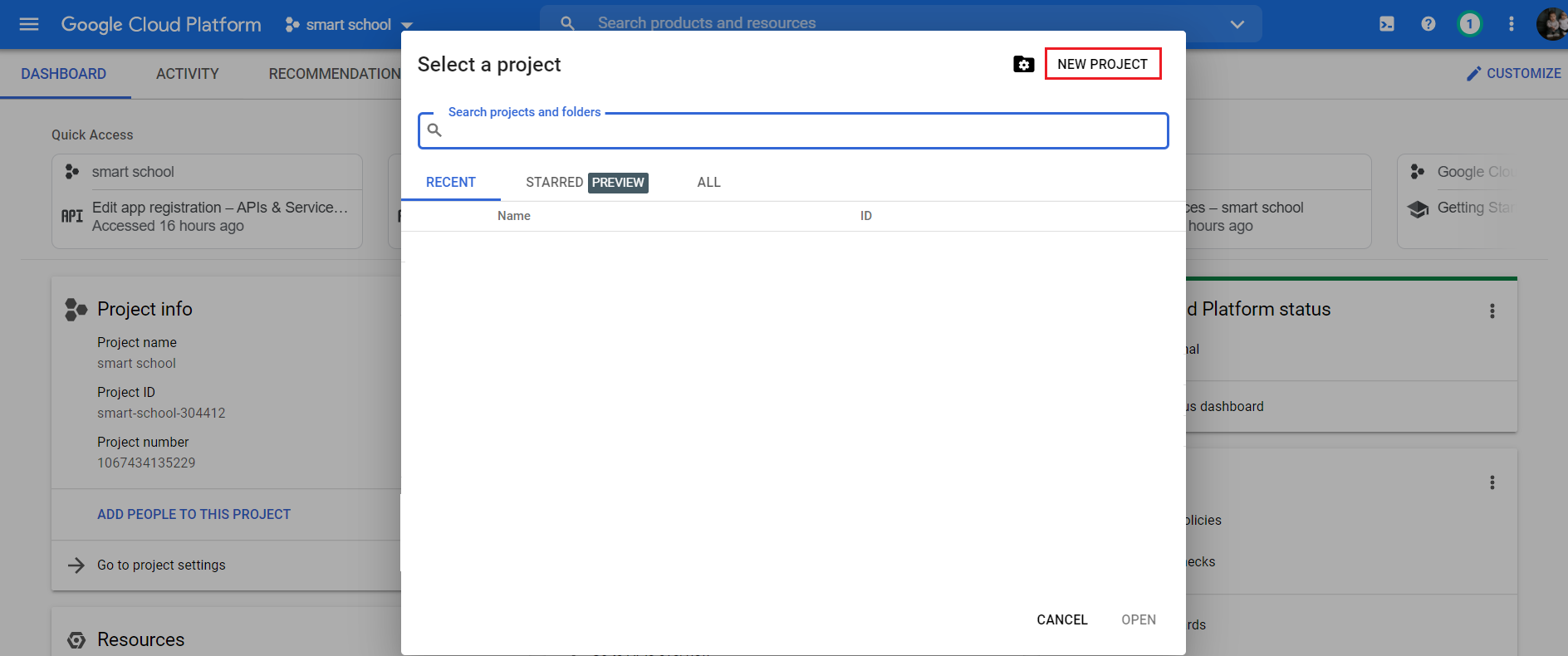Expand the smart school project selector
This screenshot has height=656, width=1568.
(349, 25)
